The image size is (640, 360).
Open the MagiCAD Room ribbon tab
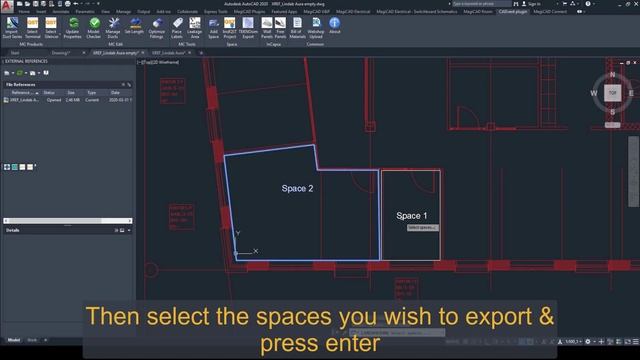[478, 11]
